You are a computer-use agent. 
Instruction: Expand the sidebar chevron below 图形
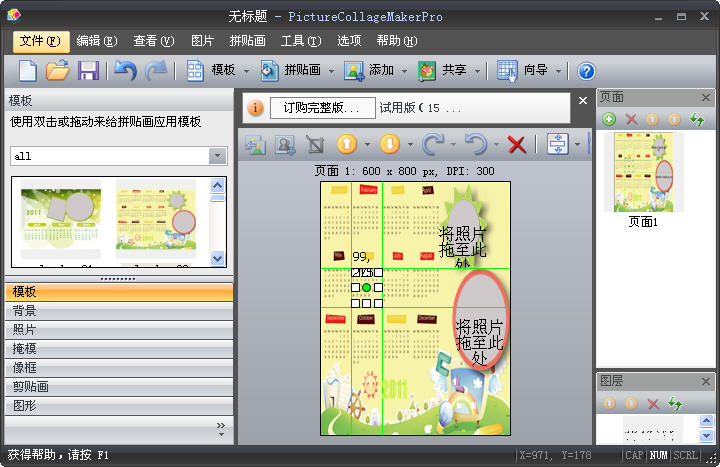221,429
